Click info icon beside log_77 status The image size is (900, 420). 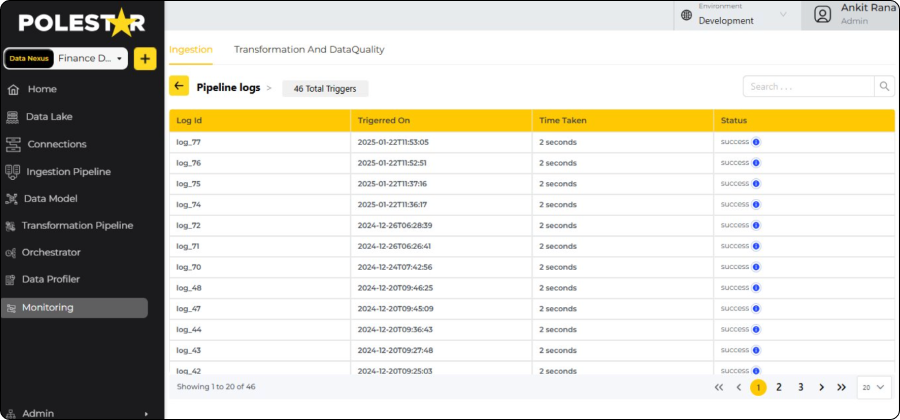756,142
